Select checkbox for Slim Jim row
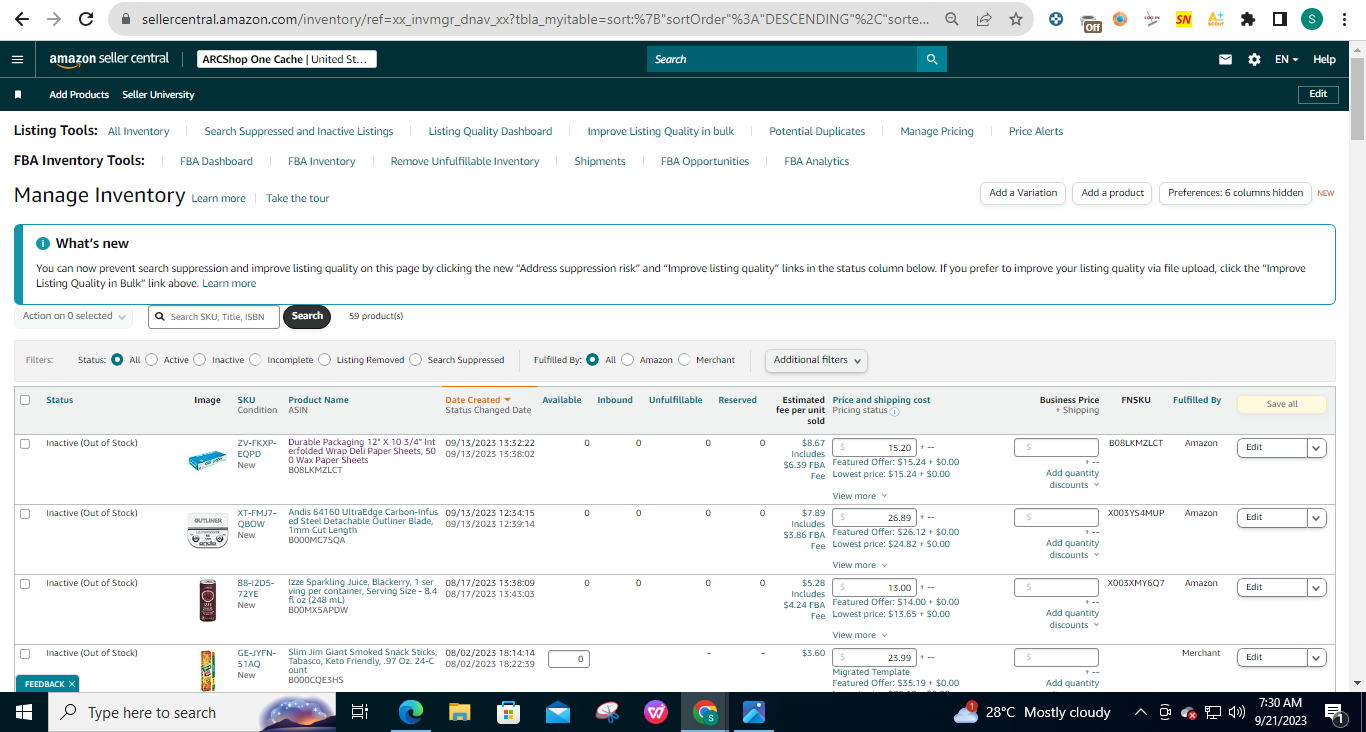 point(25,653)
